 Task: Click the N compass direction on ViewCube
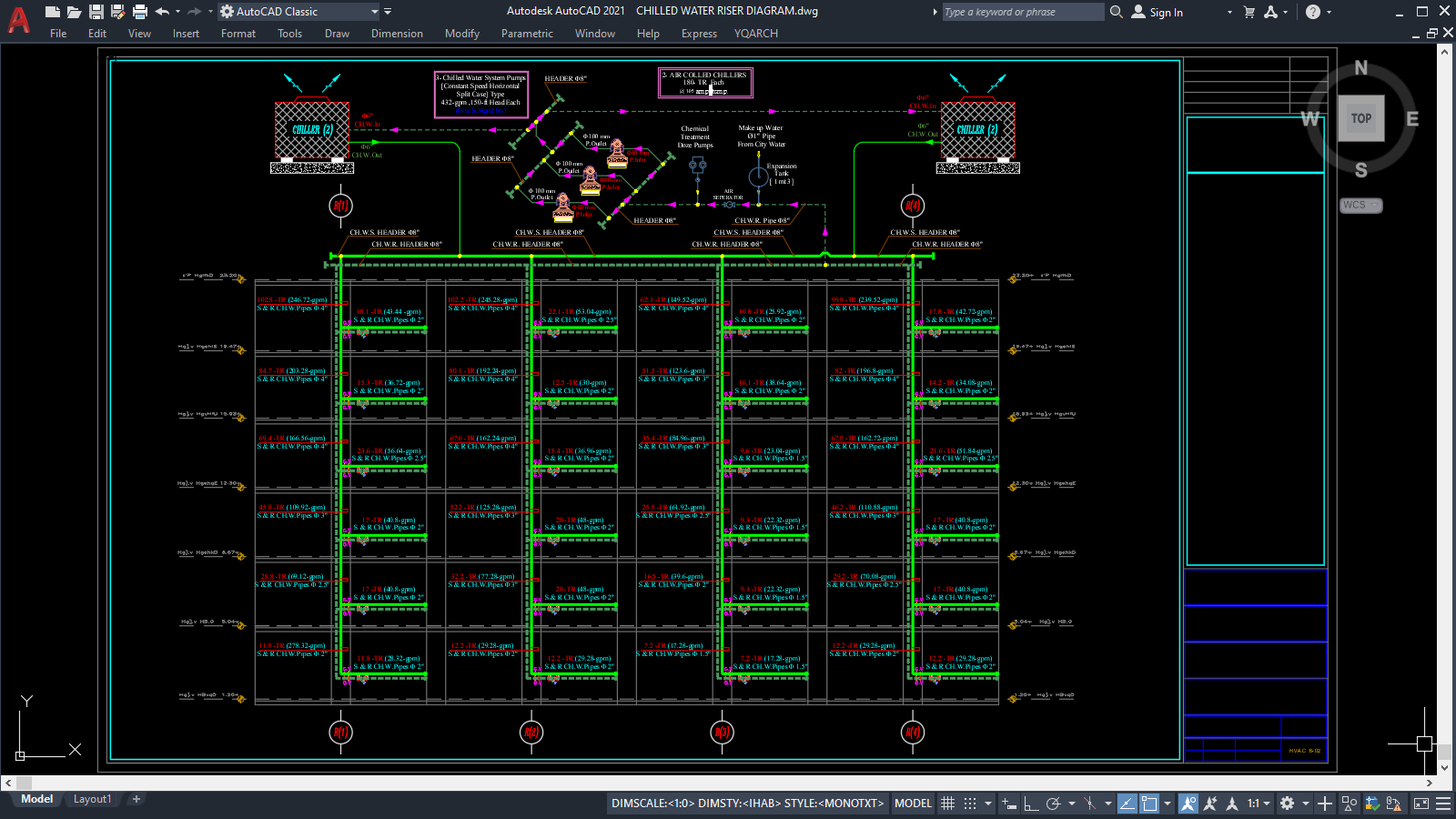click(x=1361, y=67)
